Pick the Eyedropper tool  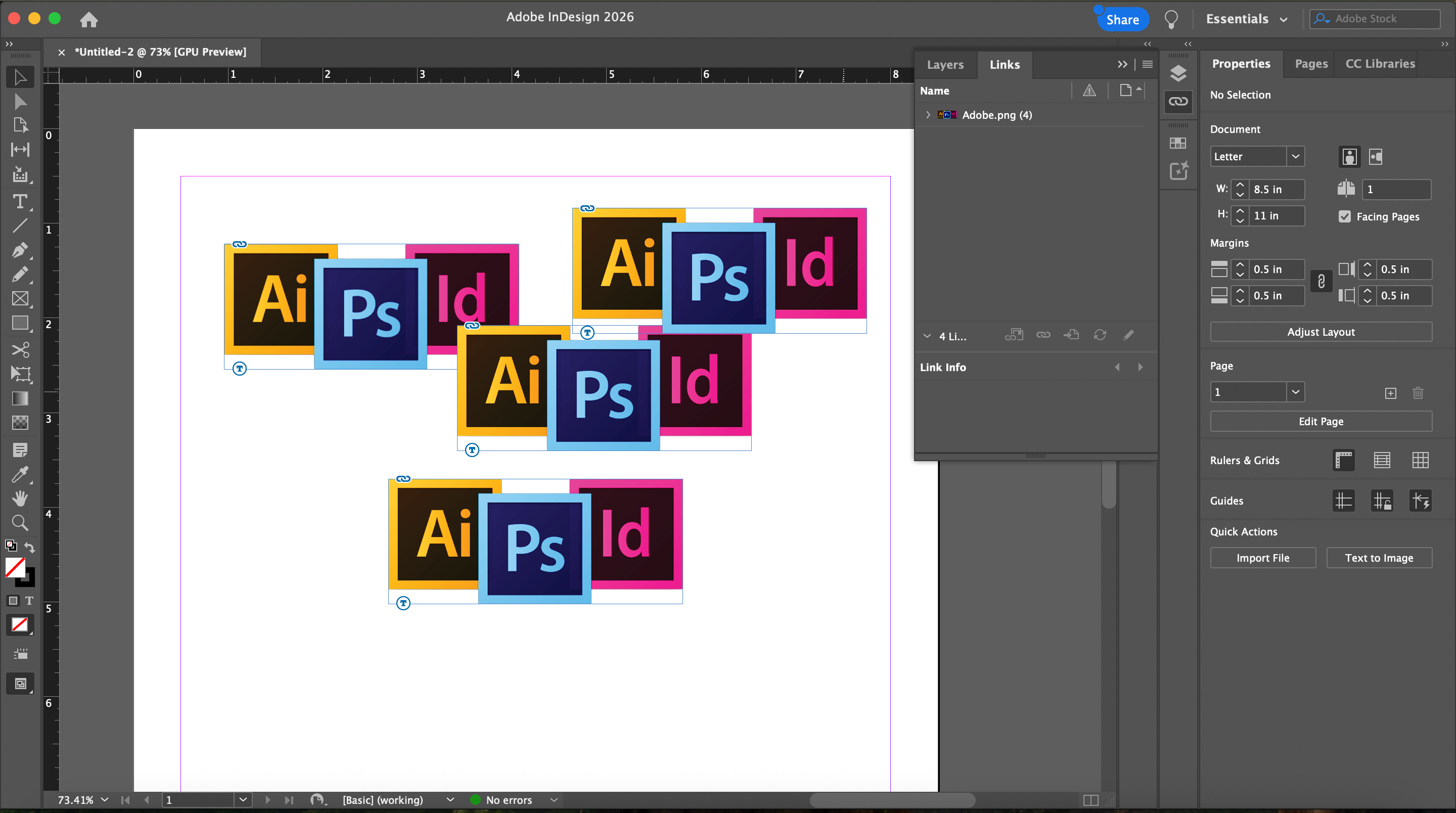click(x=20, y=474)
